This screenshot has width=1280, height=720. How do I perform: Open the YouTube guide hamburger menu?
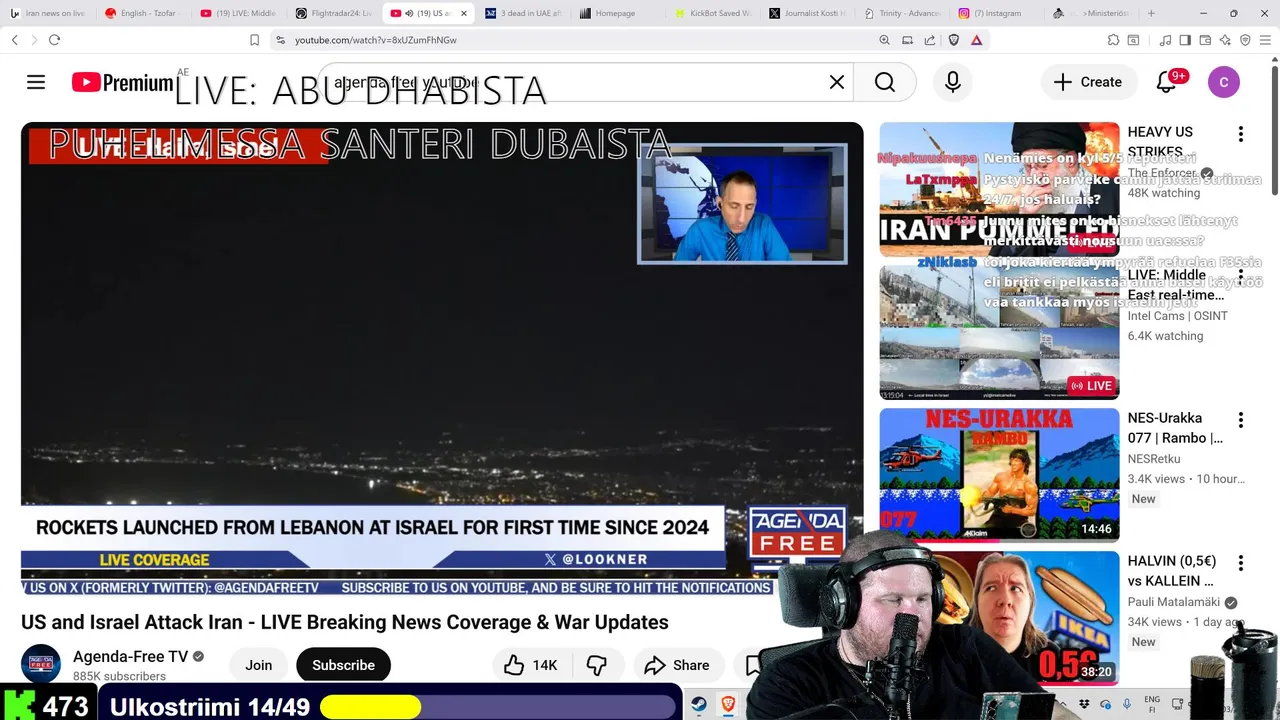[36, 82]
